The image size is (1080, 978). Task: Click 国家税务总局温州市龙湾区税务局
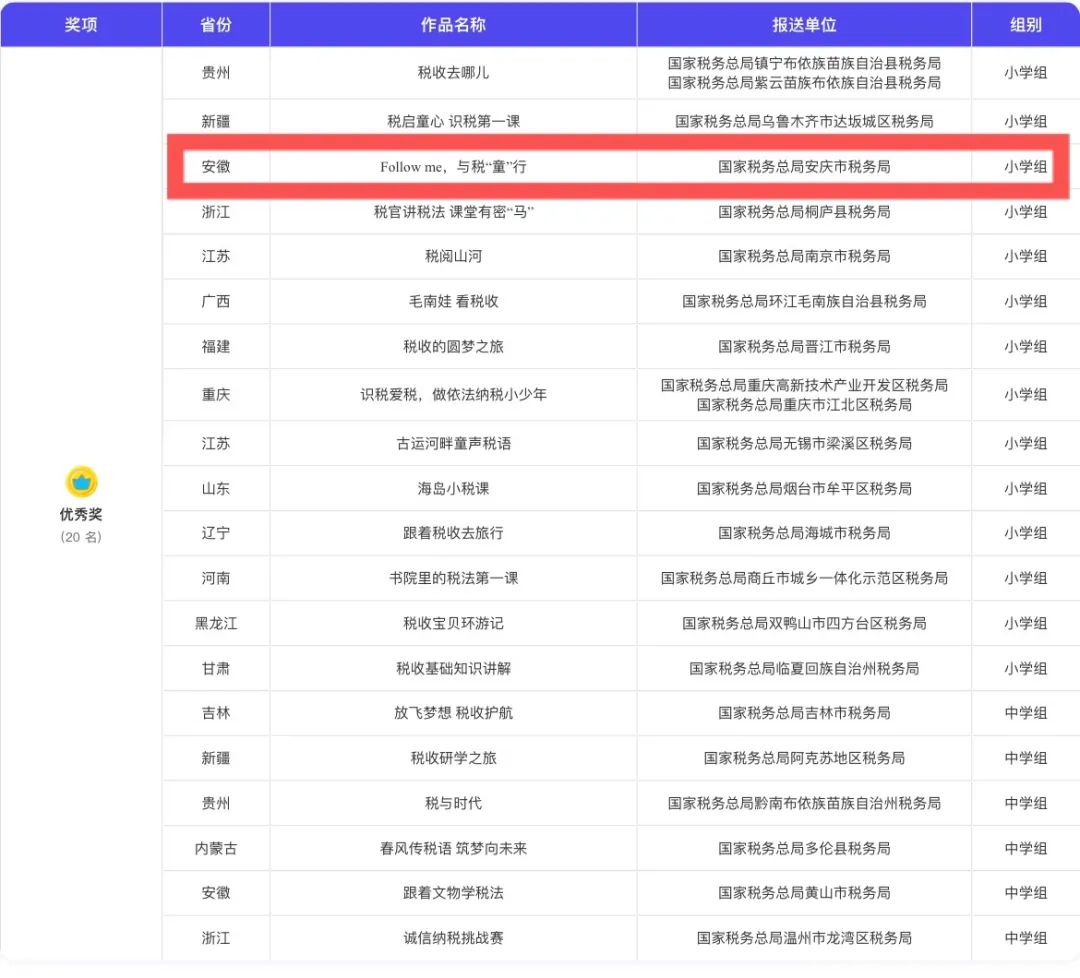(x=804, y=938)
